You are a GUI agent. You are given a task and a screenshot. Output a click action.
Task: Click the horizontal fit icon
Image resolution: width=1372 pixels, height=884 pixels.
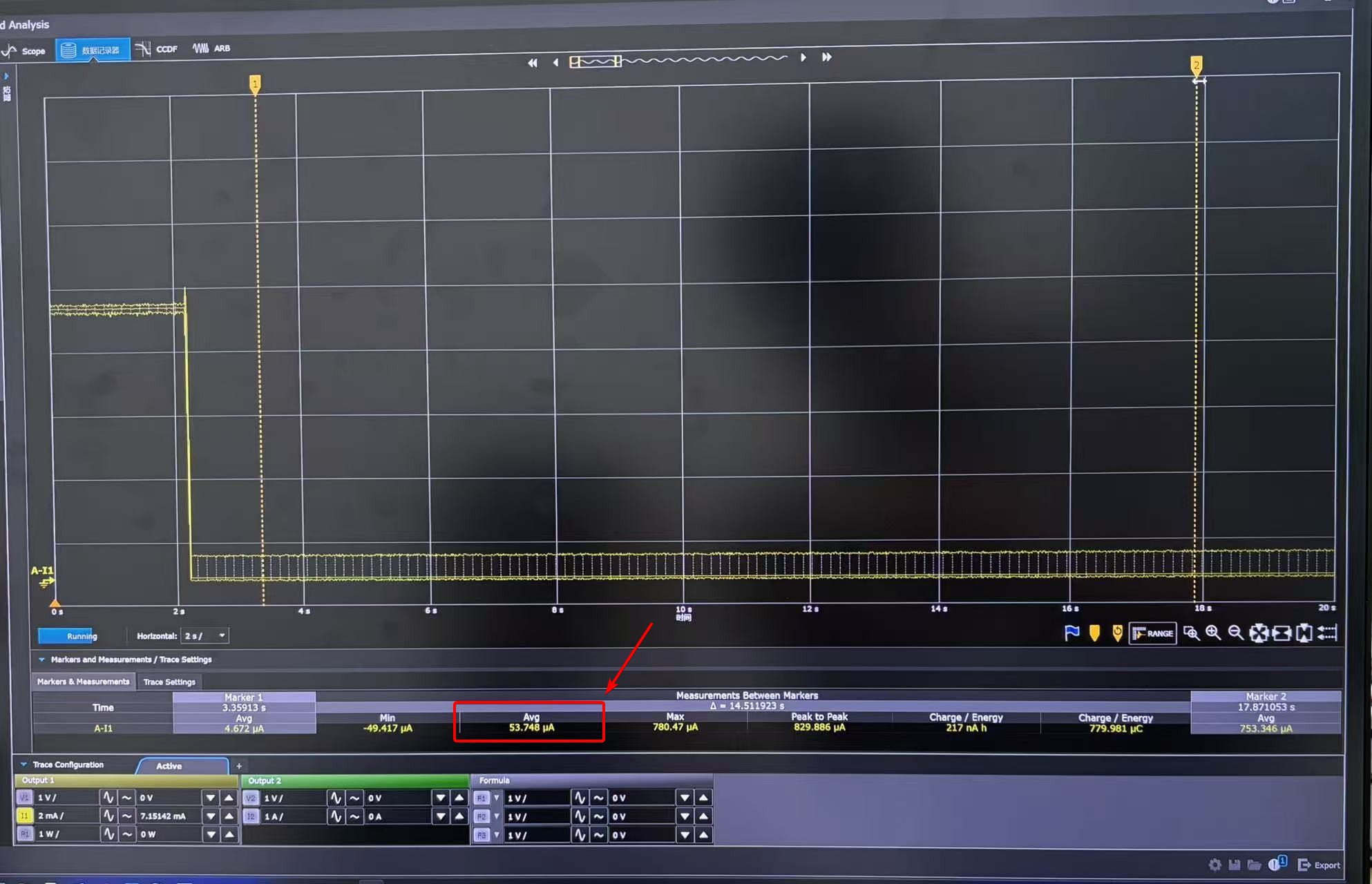tap(1282, 633)
